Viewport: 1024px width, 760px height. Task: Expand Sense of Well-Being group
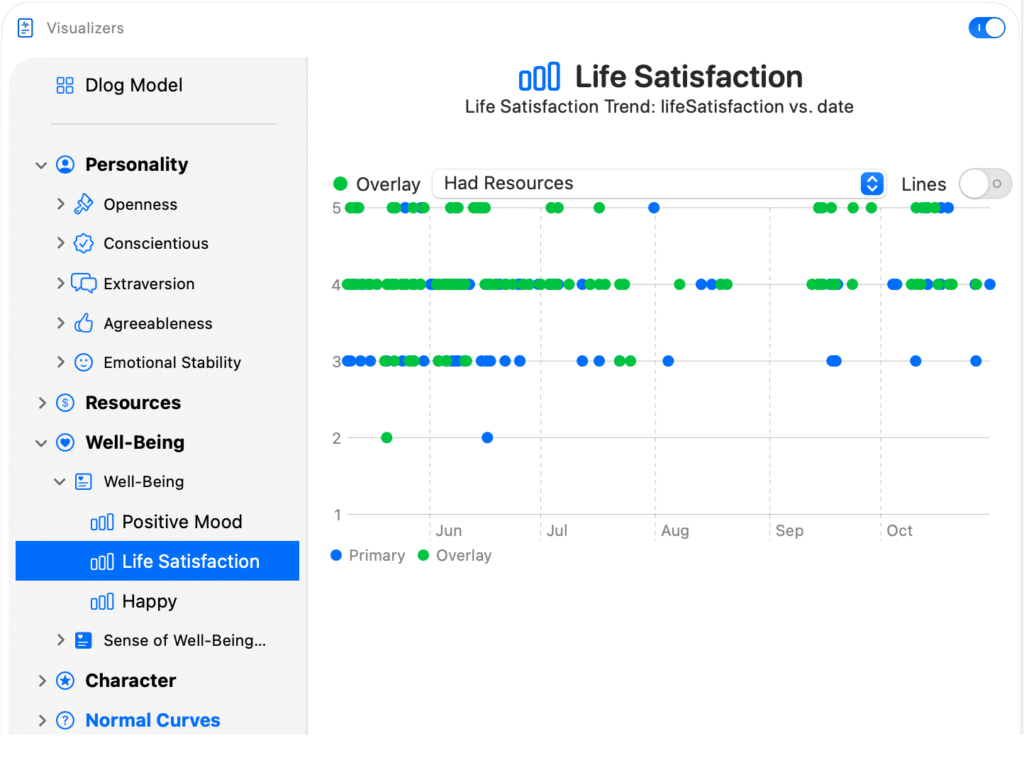point(61,640)
